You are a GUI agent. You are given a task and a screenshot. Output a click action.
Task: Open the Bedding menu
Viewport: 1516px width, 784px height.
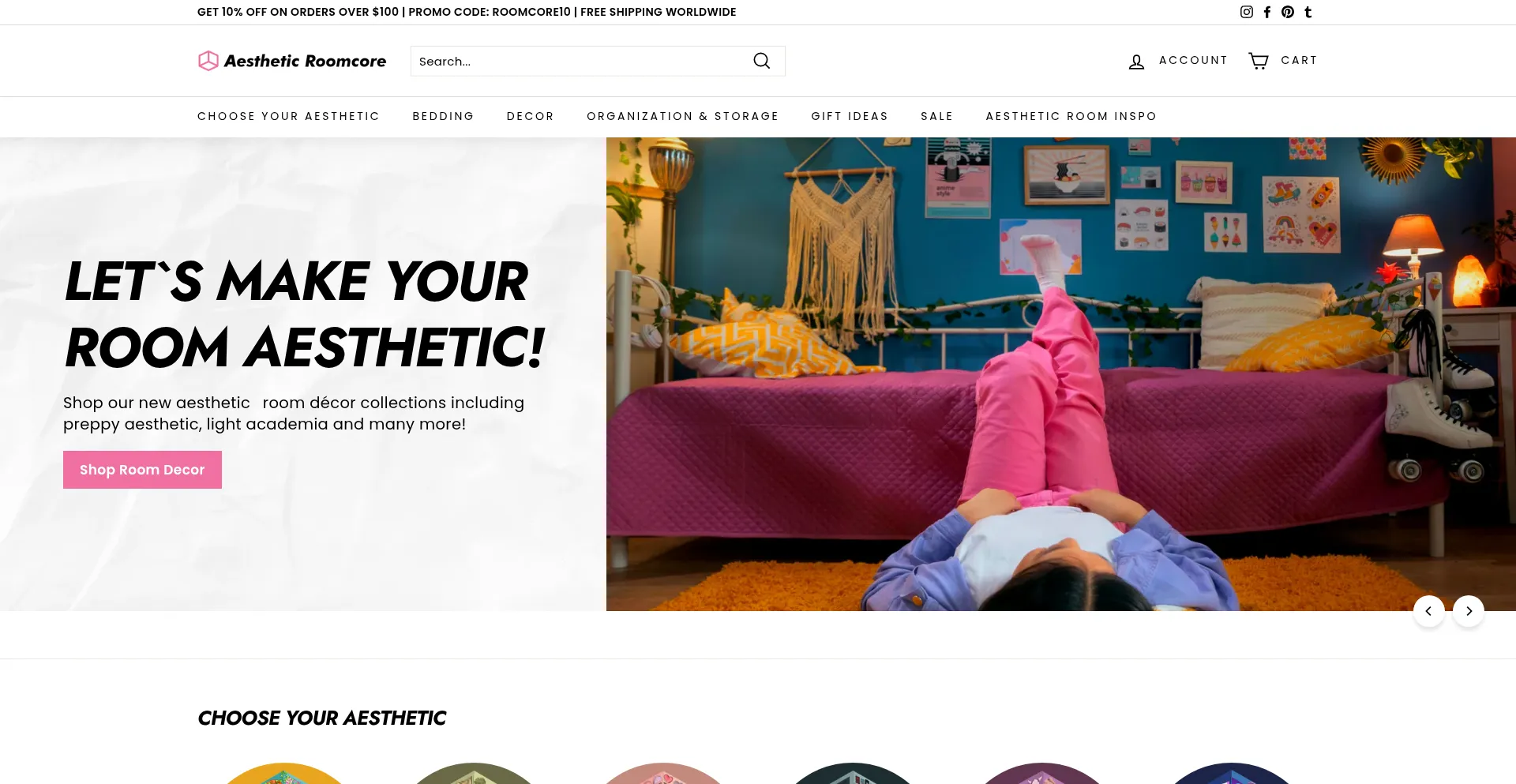coord(443,116)
